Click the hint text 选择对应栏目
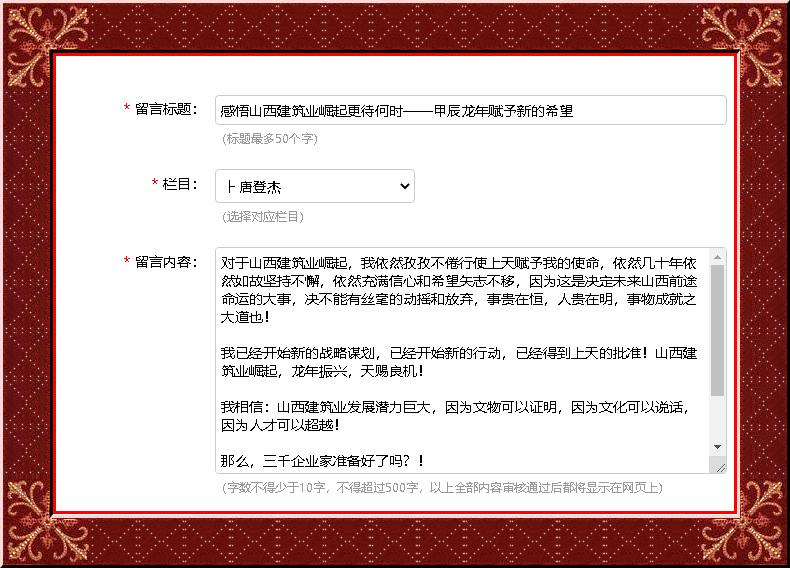The width and height of the screenshot is (790, 568). point(263,217)
